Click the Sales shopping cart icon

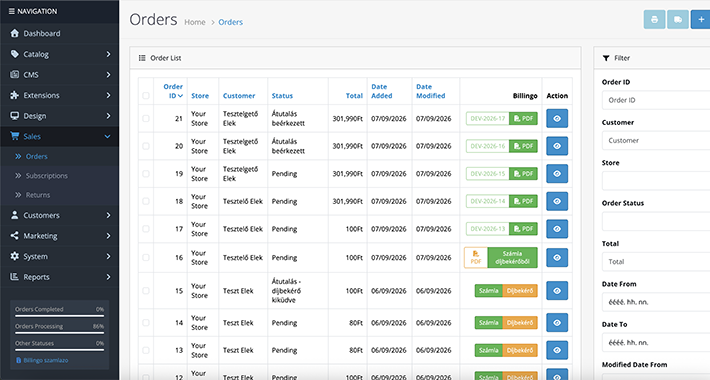14,136
